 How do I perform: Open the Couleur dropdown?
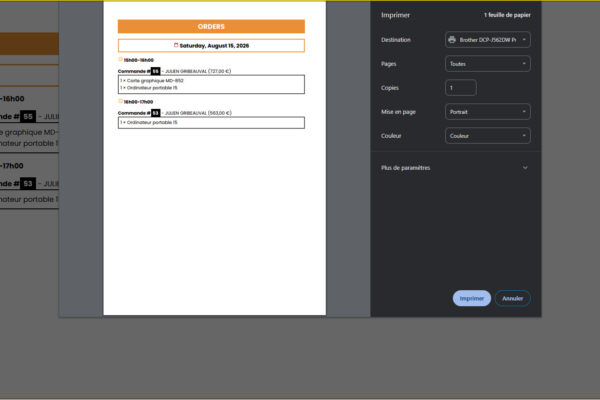[488, 136]
